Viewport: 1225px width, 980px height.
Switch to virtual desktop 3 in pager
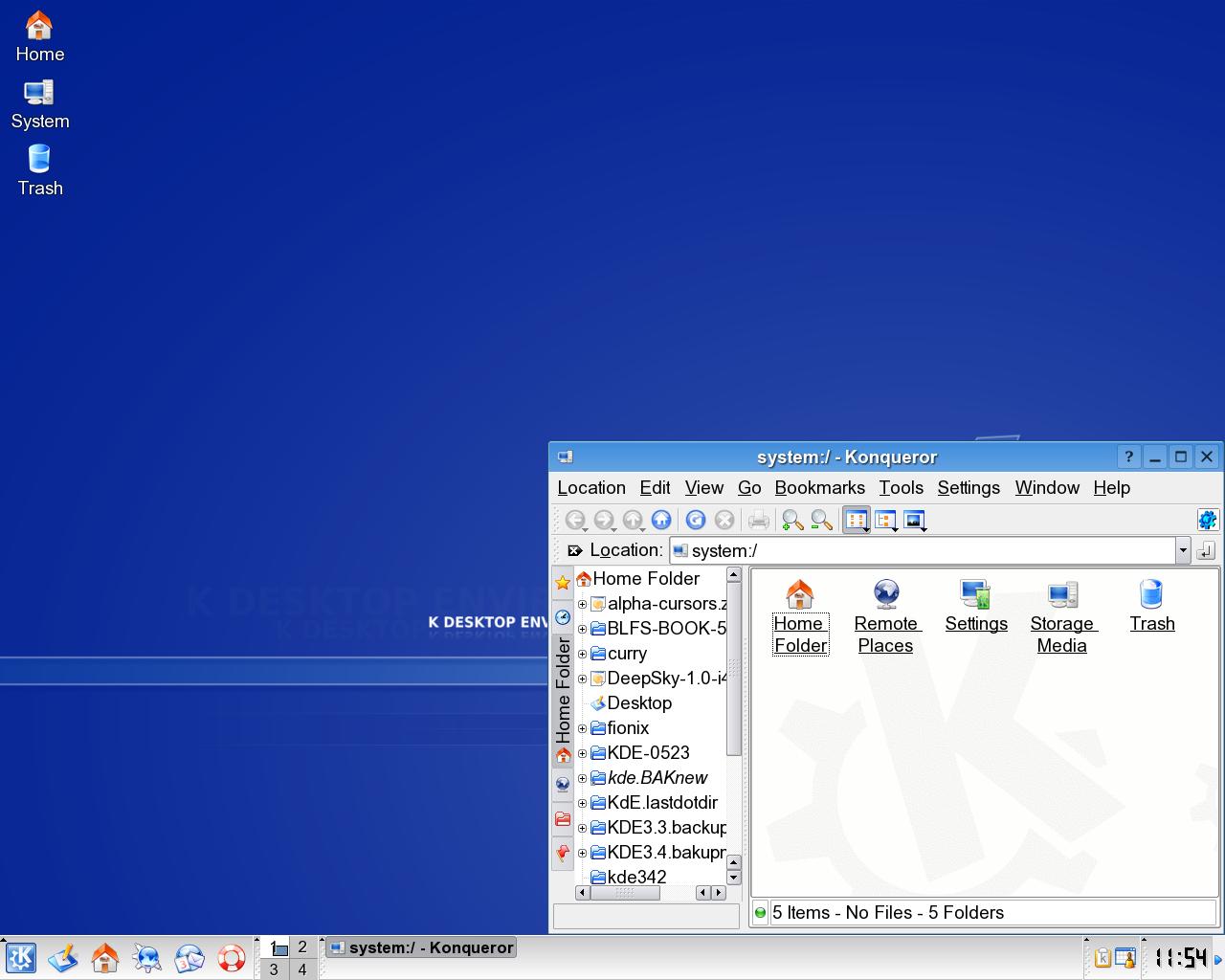(275, 969)
